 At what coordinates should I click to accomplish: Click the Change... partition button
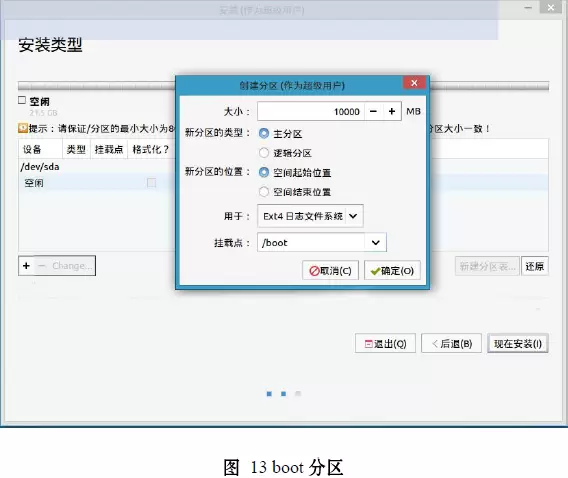[x=72, y=266]
